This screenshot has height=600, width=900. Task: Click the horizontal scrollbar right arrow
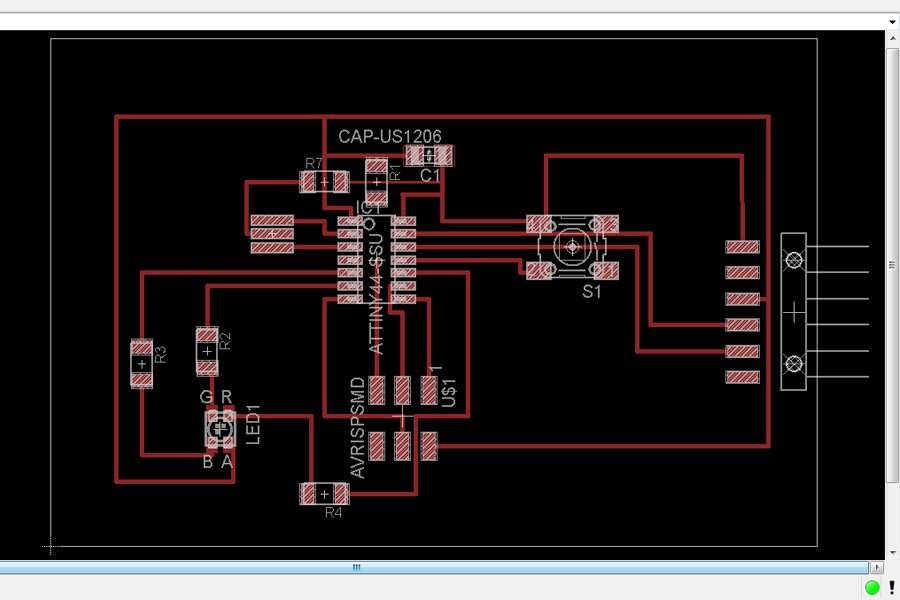[876, 567]
